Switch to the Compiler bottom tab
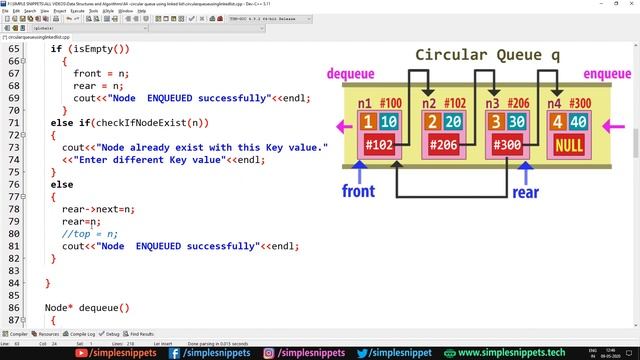The height and width of the screenshot is (360, 640). tap(15, 334)
